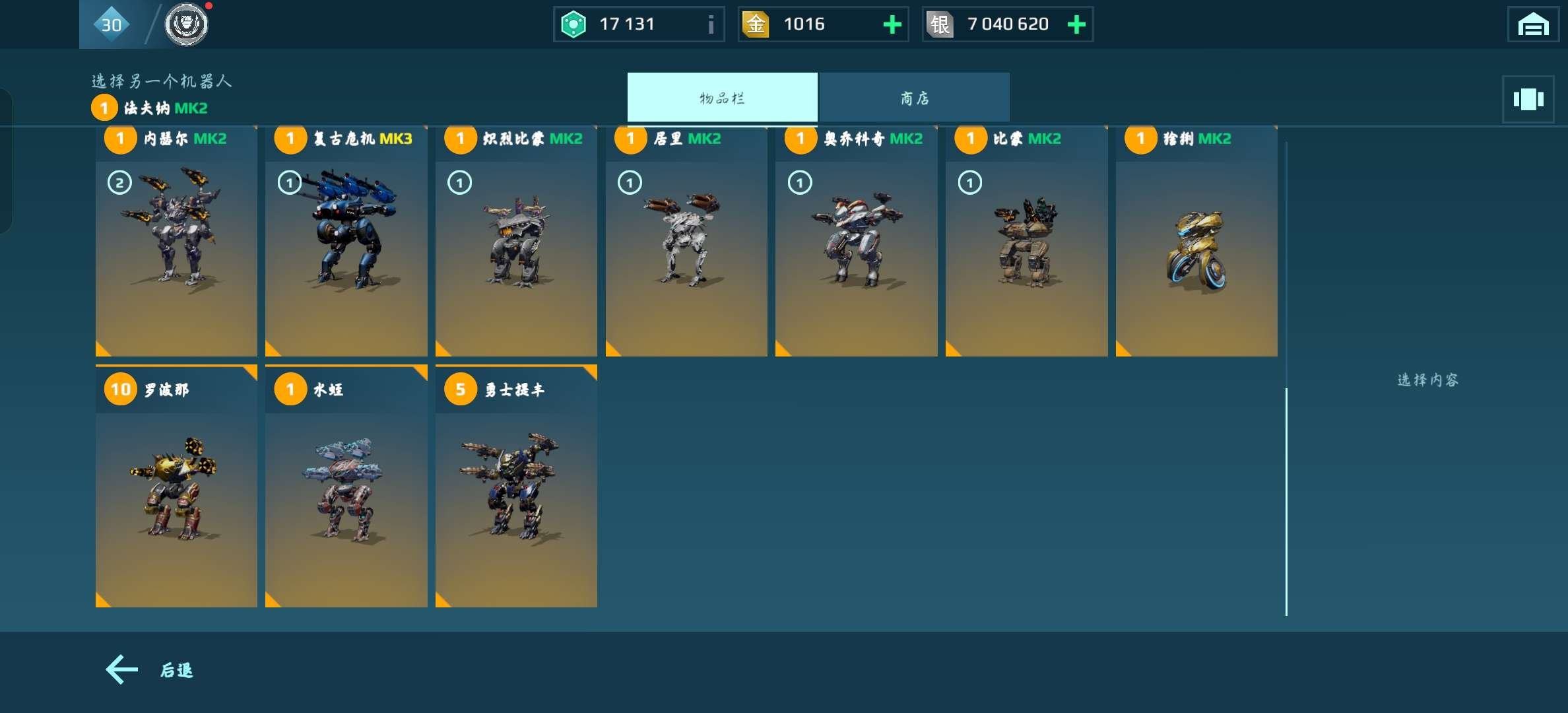Viewport: 1568px width, 713px height.
Task: Click the clan emblem badge icon
Action: [186, 24]
